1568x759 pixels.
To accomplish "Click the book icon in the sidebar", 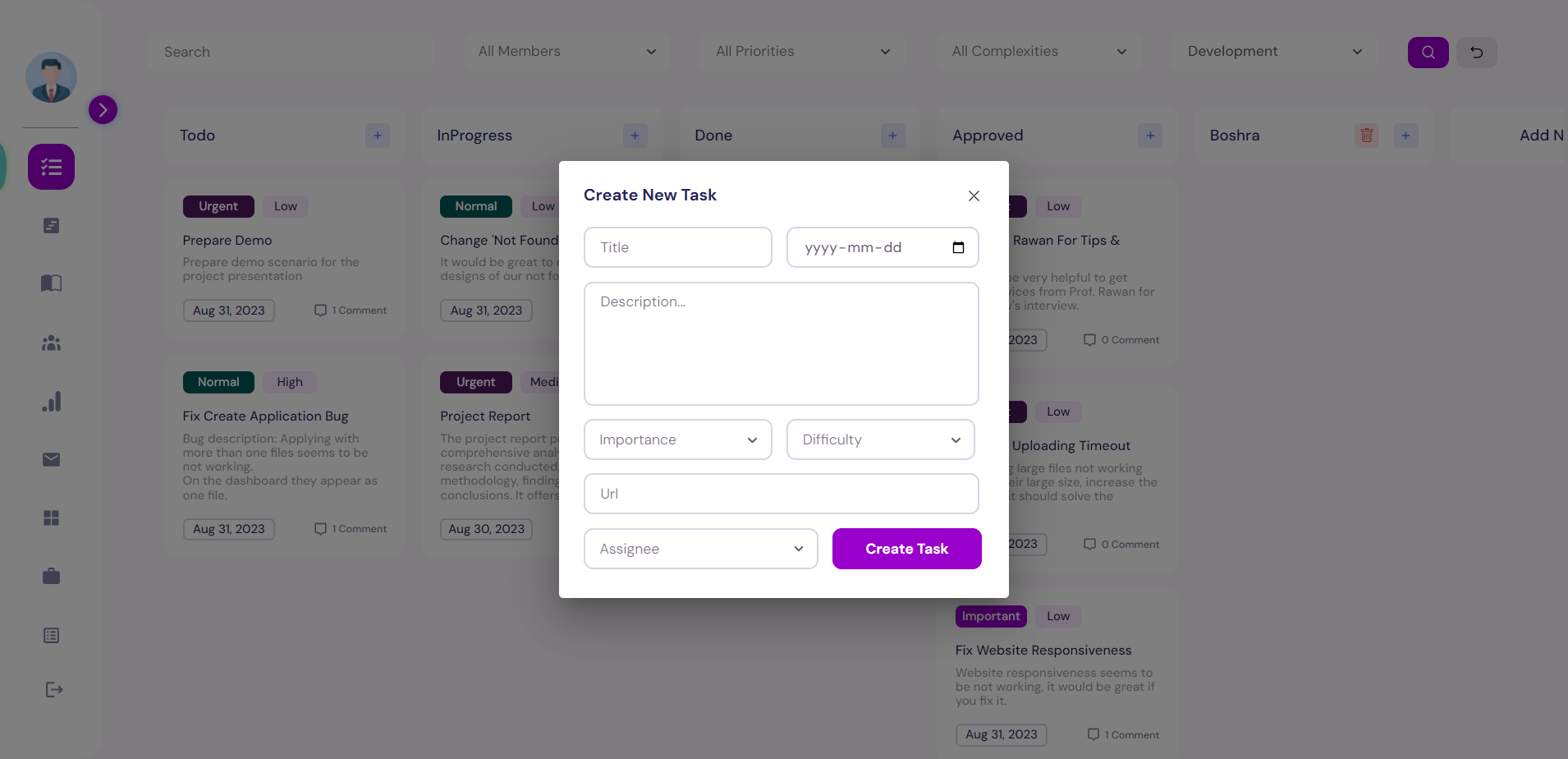I will pos(51,283).
